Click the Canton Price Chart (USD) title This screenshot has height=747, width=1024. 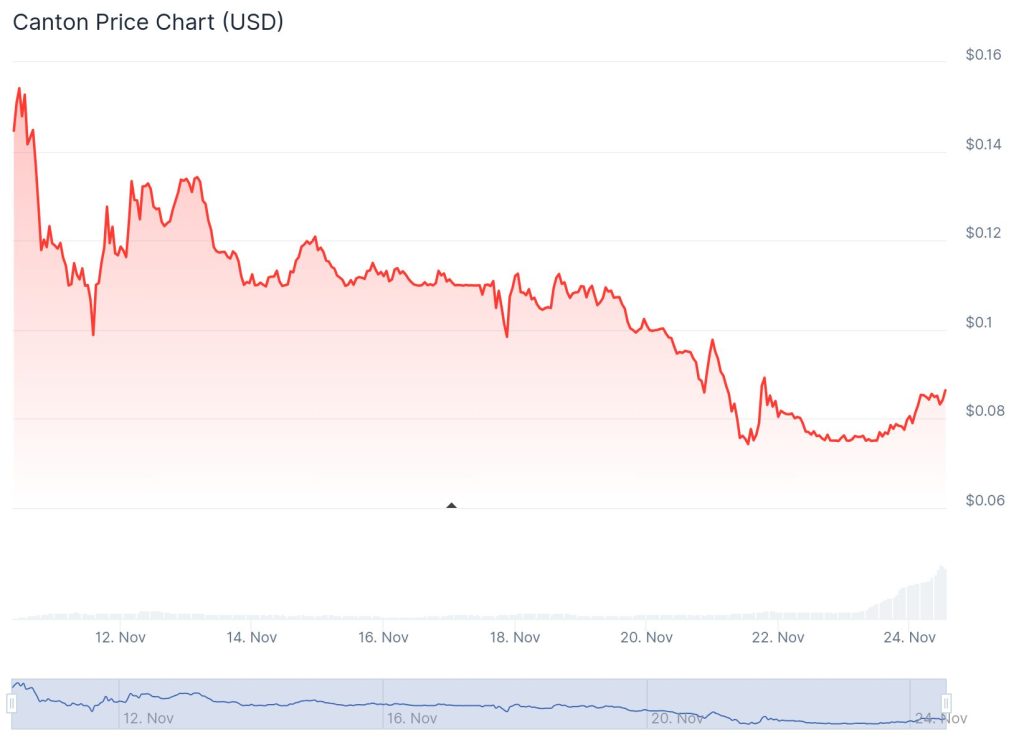point(148,22)
